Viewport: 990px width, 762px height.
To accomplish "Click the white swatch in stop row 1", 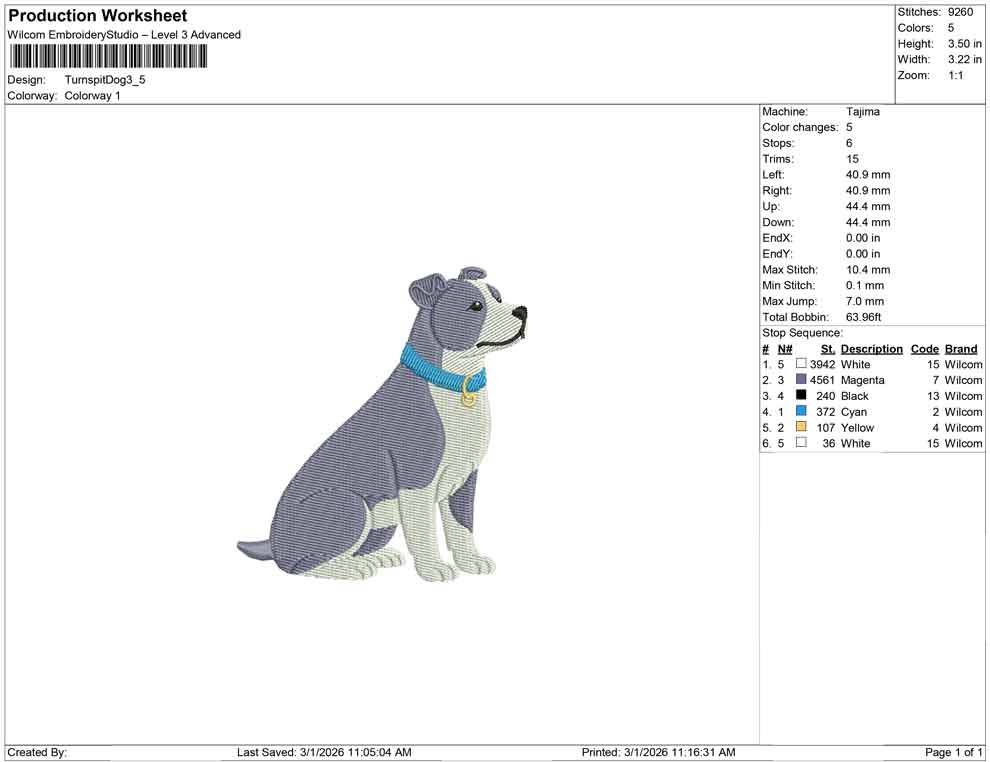I will pos(801,364).
